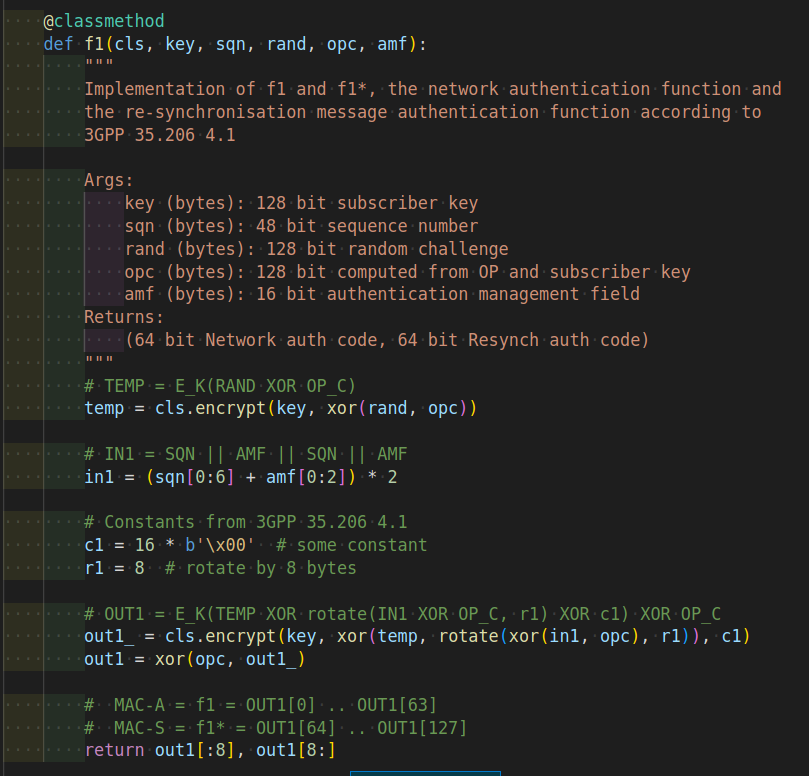Click comment '# Constants from 3GPP 35.206 4.1'
Viewport: 809px width, 776px height.
(x=246, y=522)
